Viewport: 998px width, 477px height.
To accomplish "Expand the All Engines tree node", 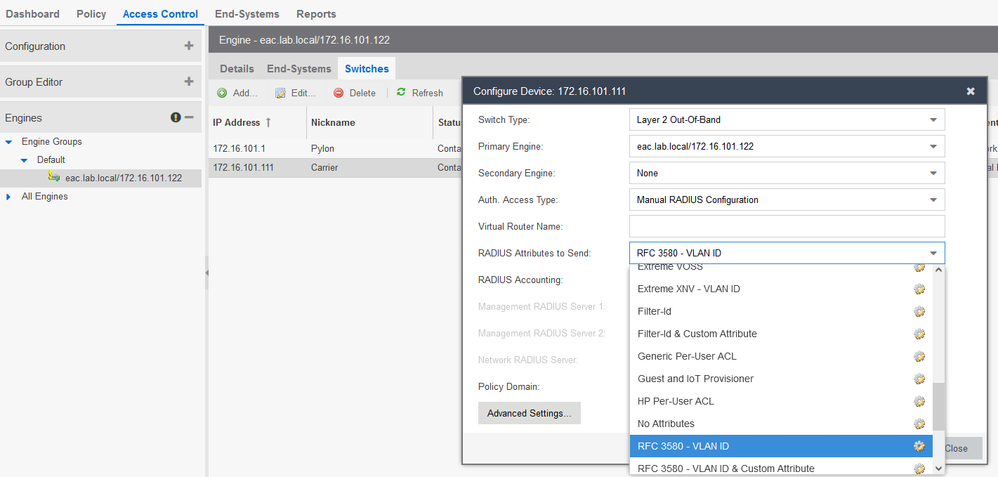I will (x=10, y=196).
